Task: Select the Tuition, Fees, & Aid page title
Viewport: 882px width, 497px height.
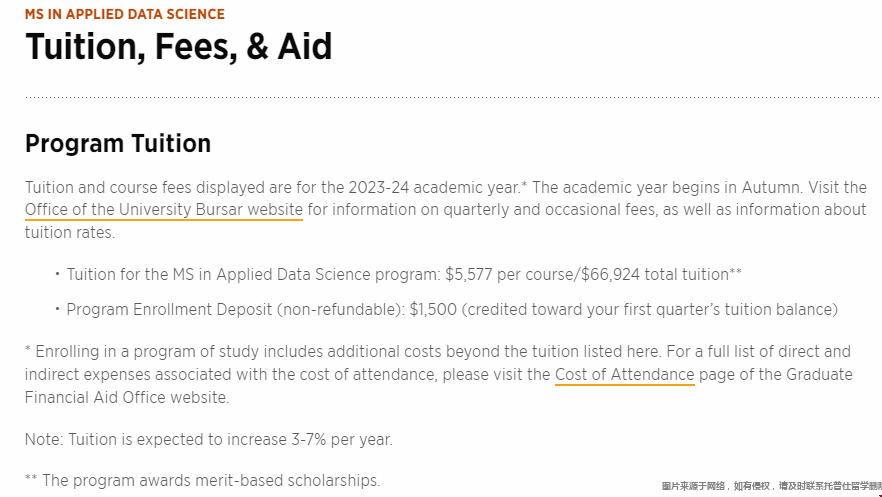Action: point(178,46)
